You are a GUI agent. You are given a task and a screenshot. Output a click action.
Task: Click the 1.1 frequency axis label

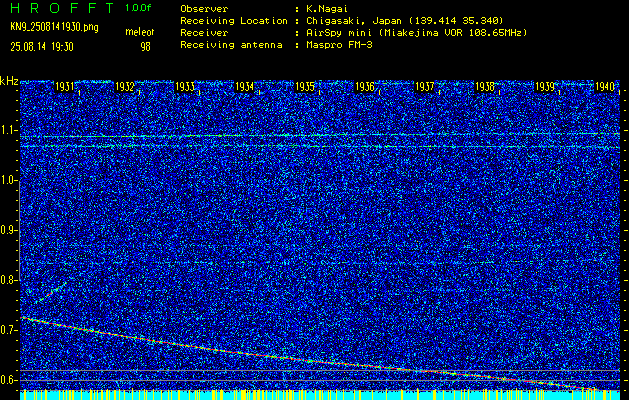tap(9, 130)
